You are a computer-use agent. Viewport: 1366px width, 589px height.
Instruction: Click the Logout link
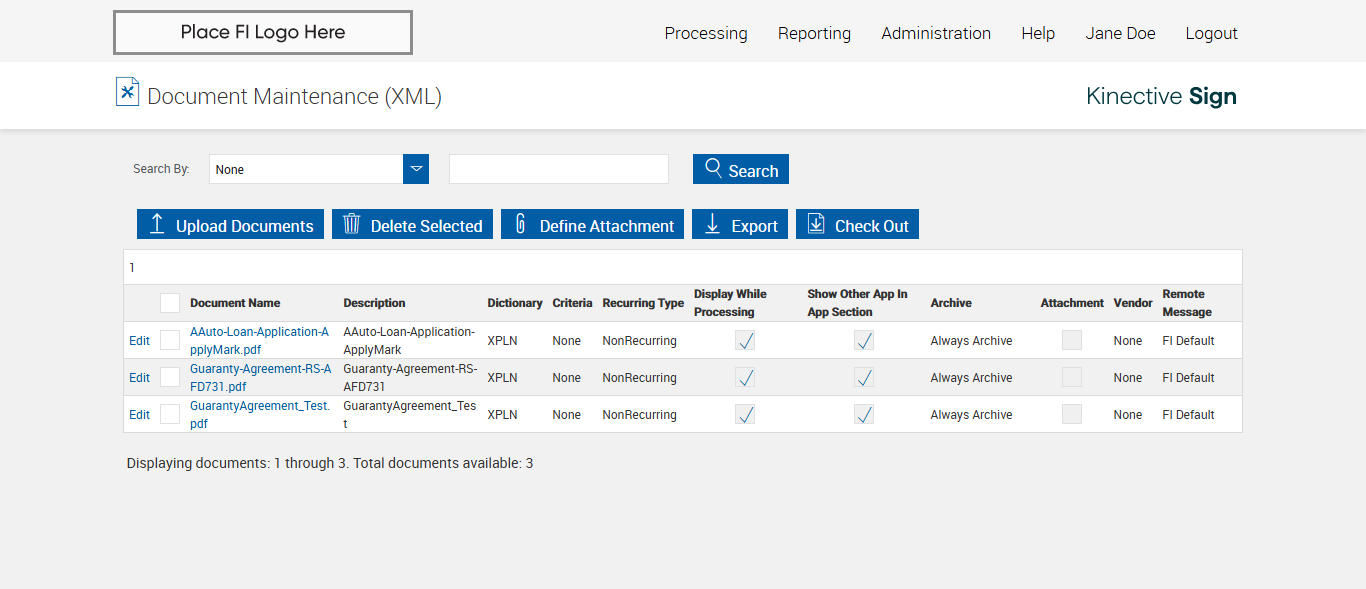tap(1211, 33)
